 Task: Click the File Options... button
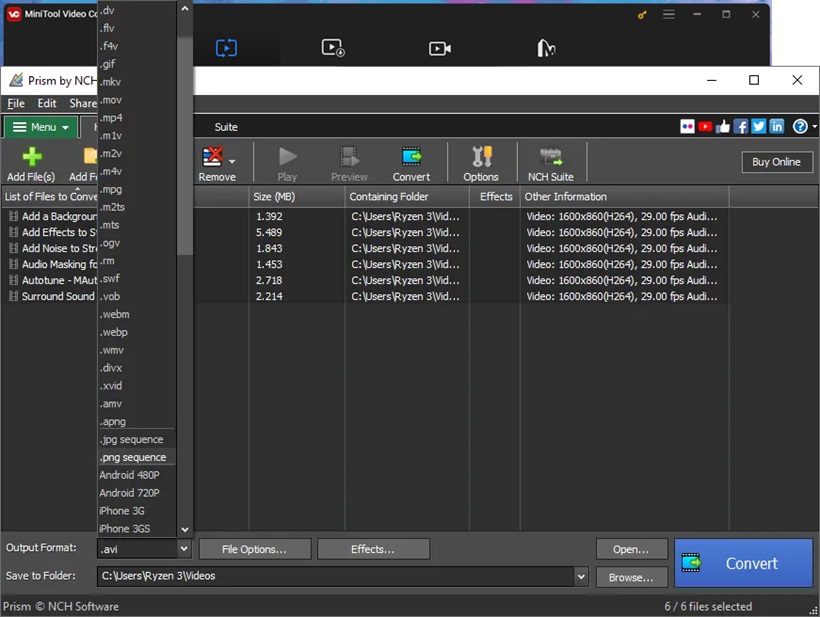point(255,549)
